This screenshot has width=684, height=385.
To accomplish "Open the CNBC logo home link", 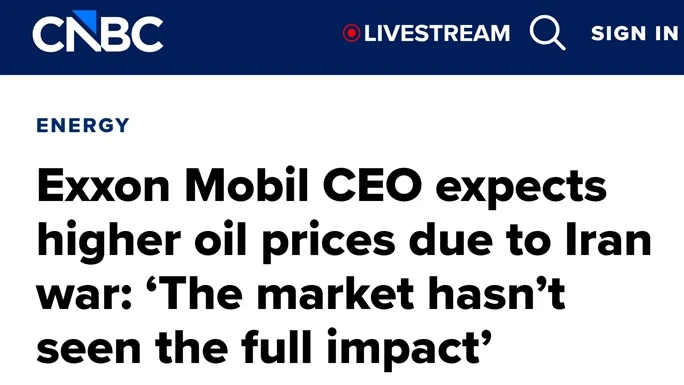I will click(98, 31).
